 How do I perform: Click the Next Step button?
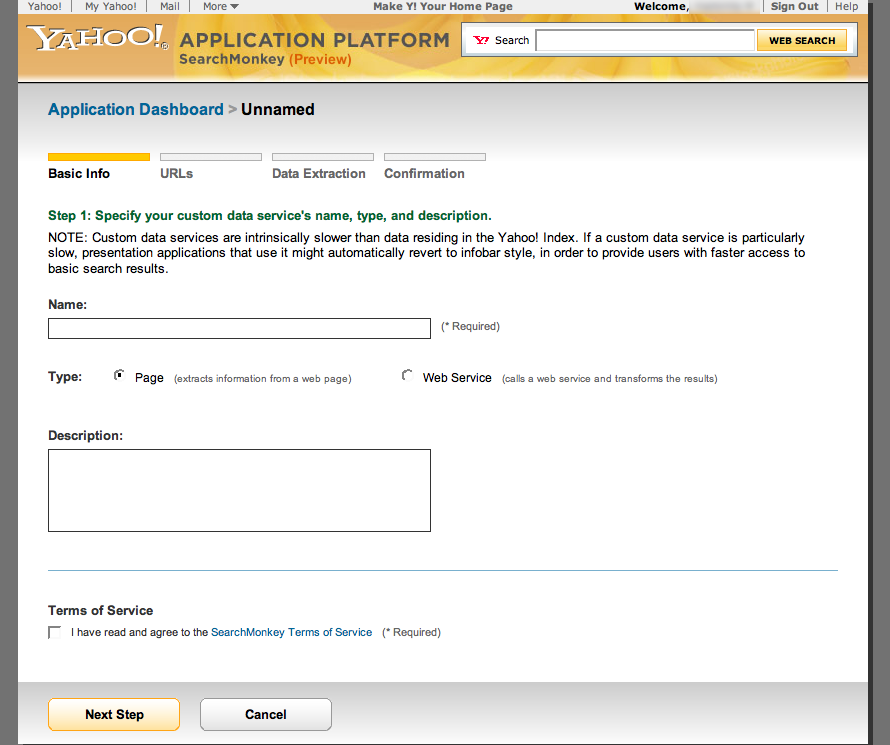tap(114, 714)
